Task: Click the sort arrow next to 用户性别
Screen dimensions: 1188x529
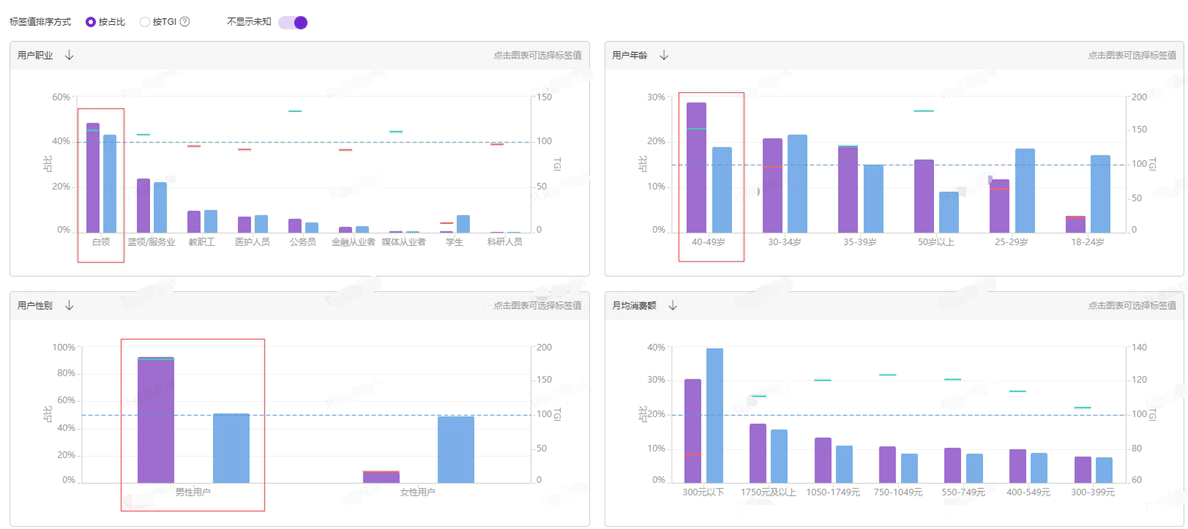Action: [69, 306]
